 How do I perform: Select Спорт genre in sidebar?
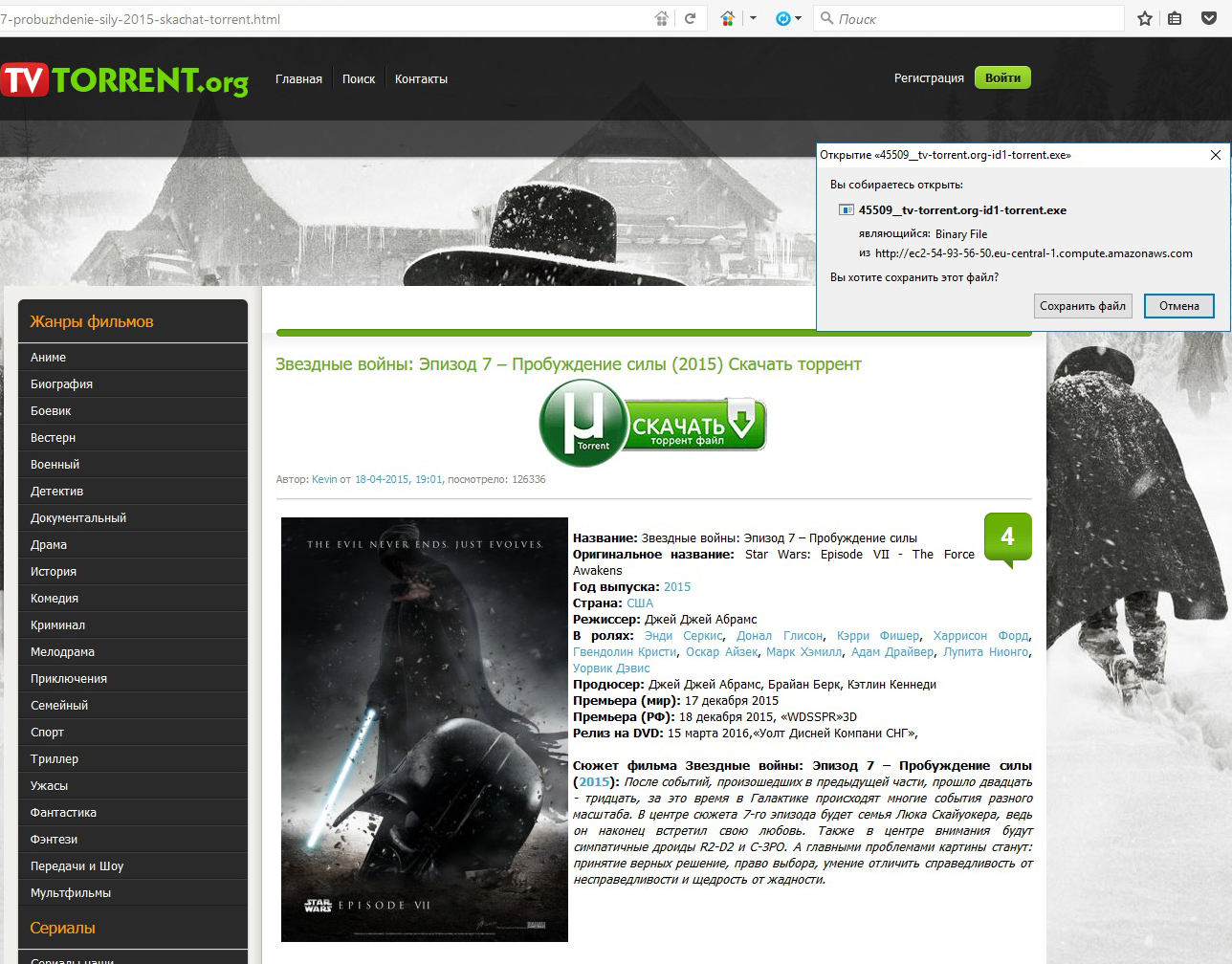[133, 732]
